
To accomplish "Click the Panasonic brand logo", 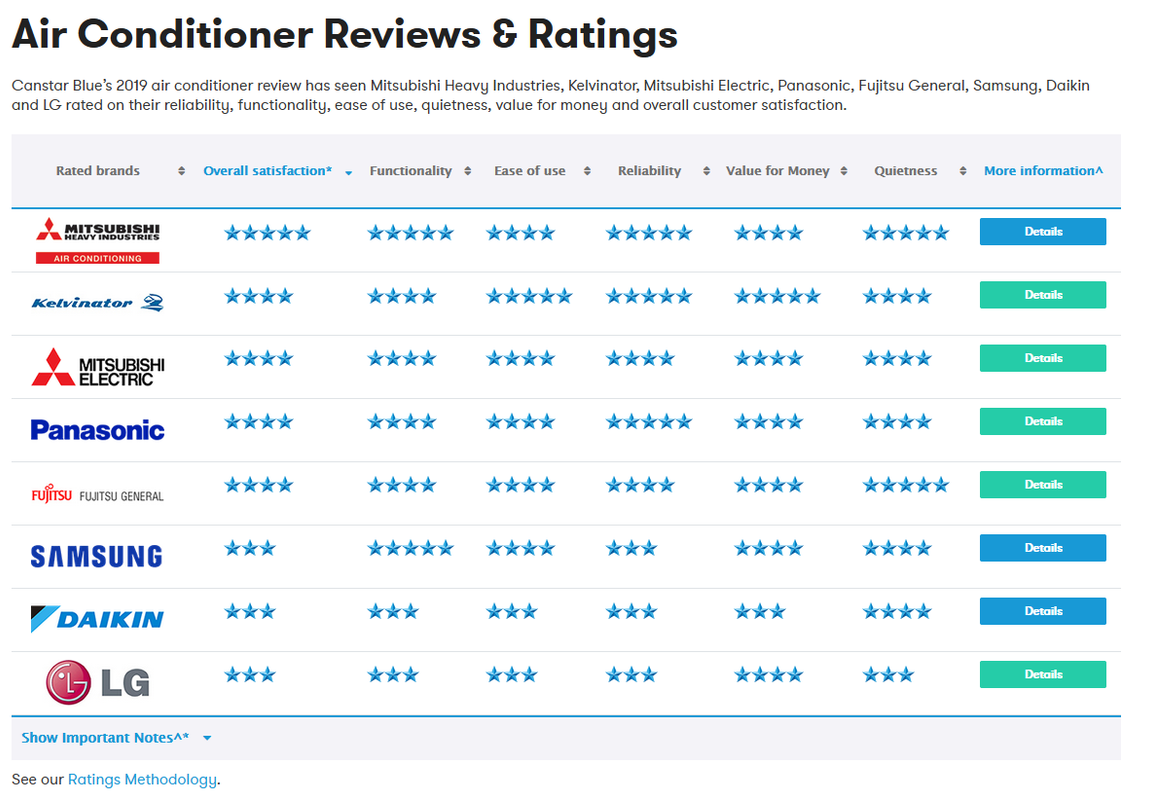I will pos(98,430).
